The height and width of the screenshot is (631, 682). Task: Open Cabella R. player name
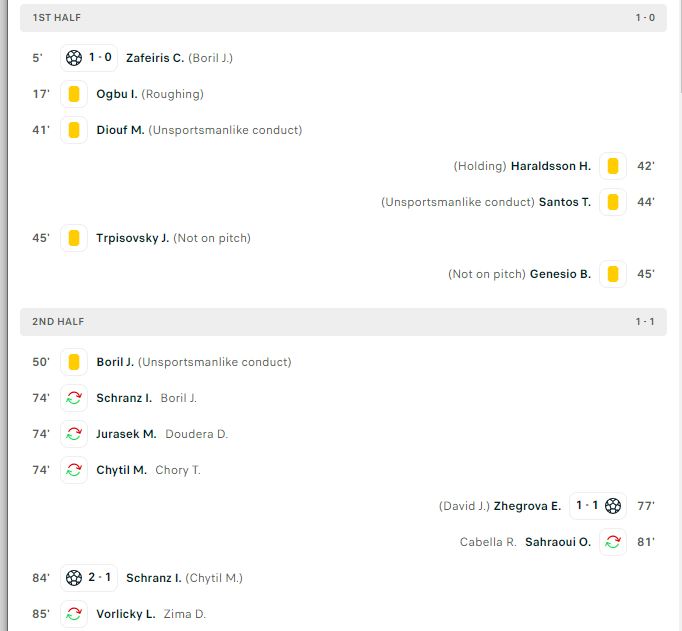click(x=488, y=542)
